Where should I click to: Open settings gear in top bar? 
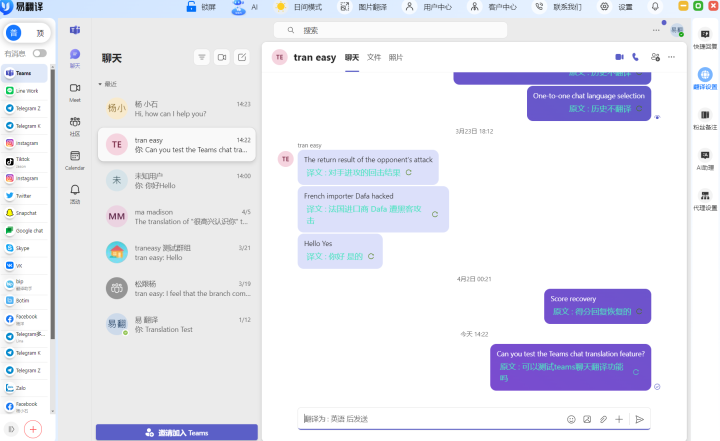tap(616, 7)
